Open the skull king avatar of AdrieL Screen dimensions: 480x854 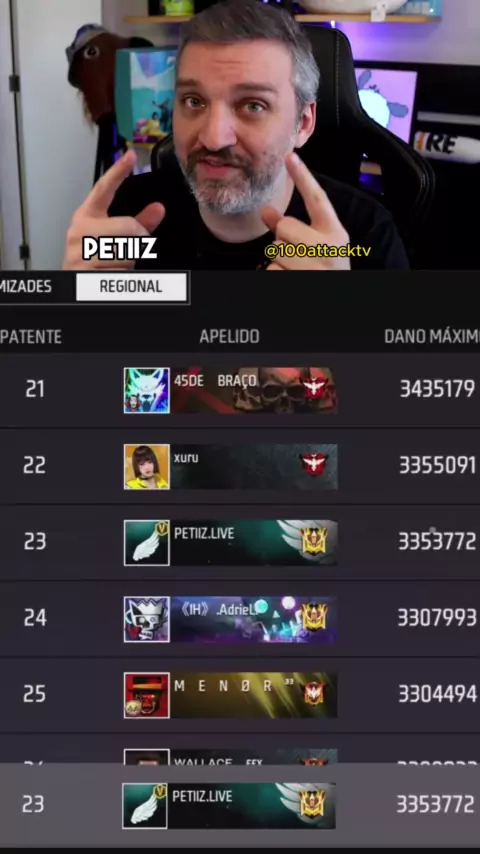click(x=147, y=619)
